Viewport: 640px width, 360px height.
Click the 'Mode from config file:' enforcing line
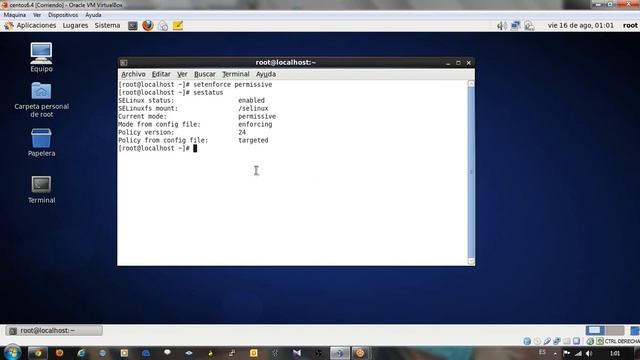tap(195, 124)
